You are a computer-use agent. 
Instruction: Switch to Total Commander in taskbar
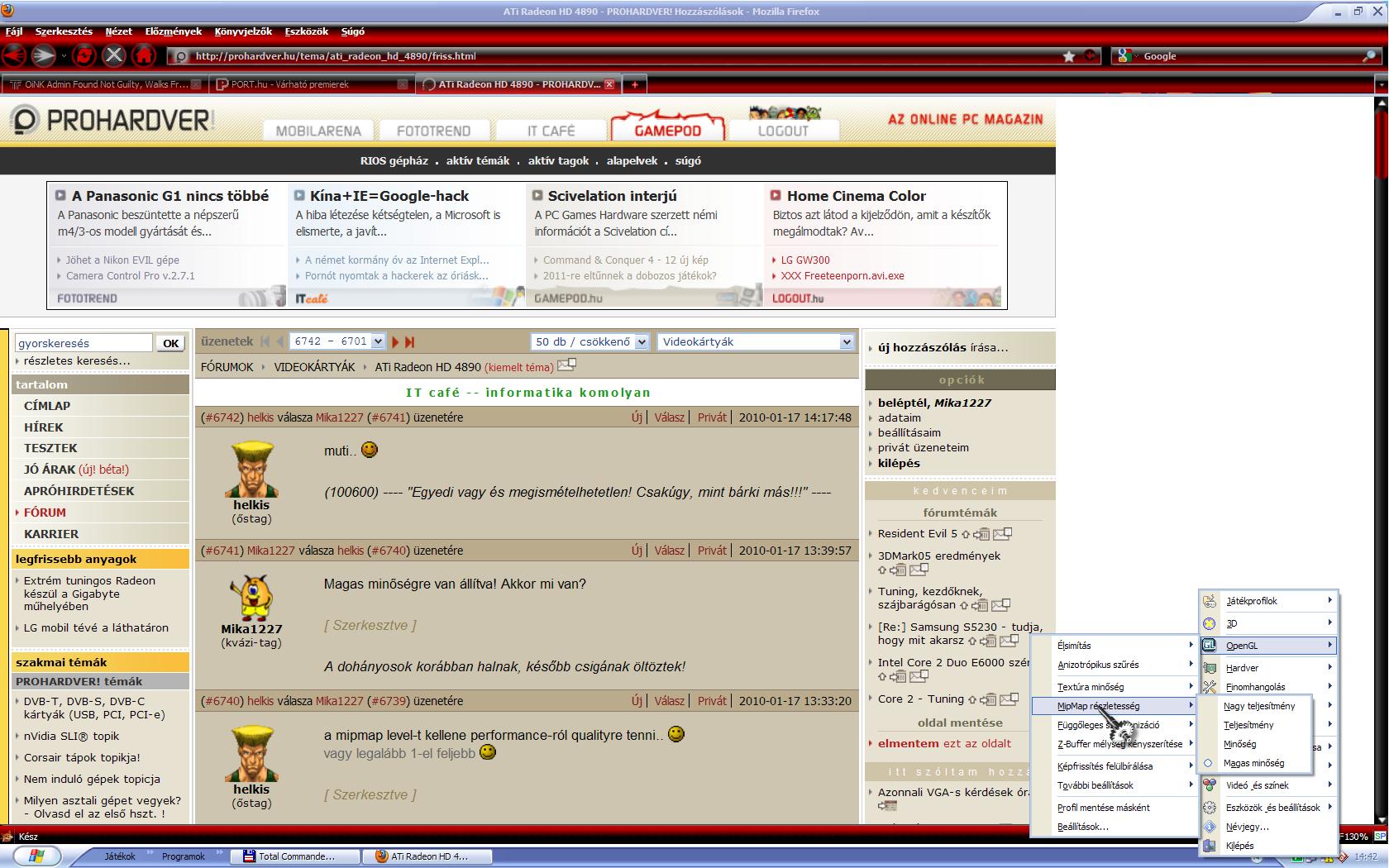click(295, 856)
